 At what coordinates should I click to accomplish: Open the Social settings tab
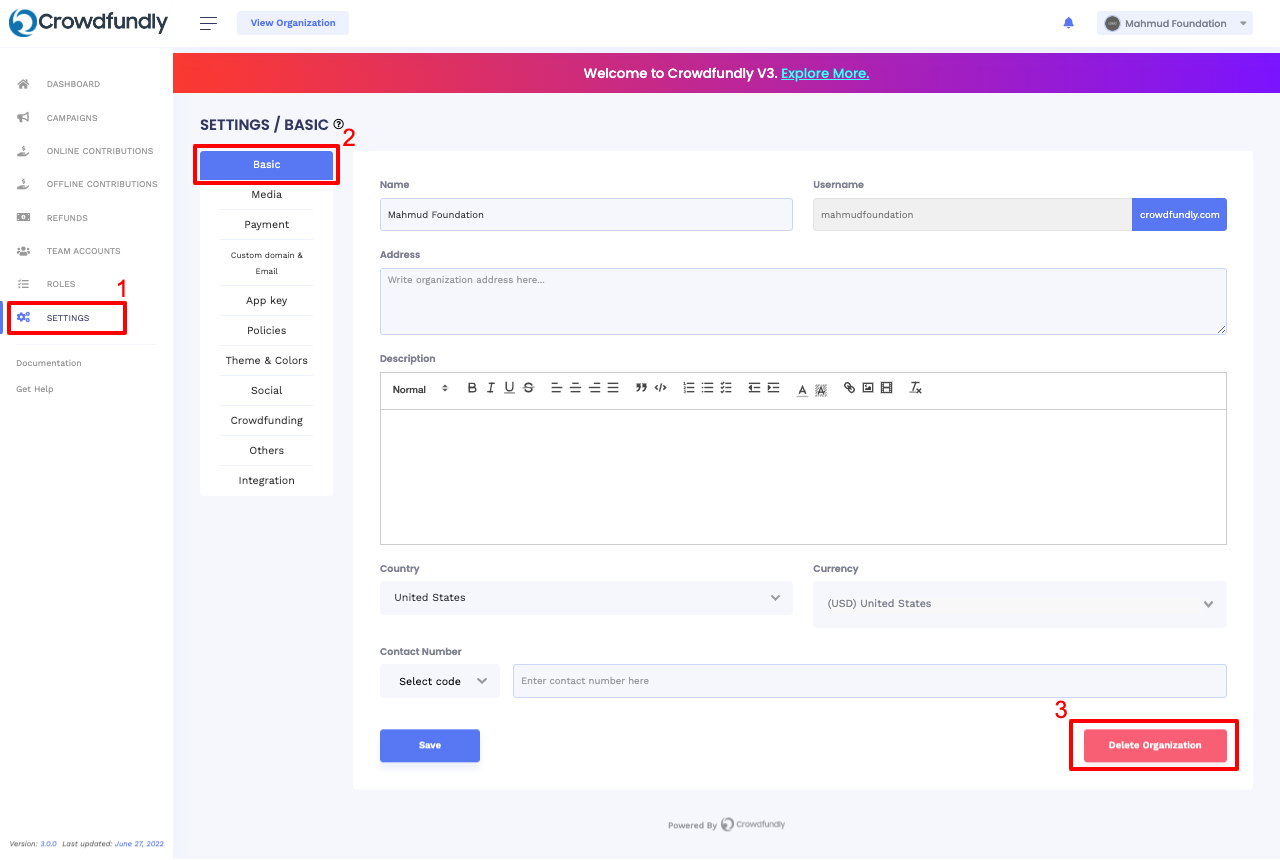[x=266, y=391]
